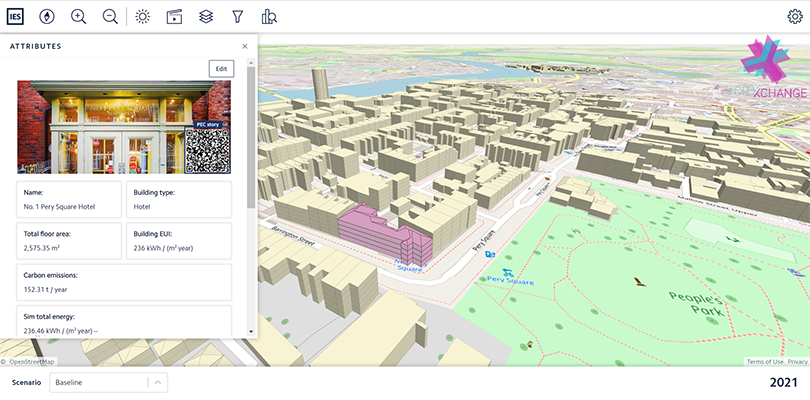This screenshot has width=810, height=400.
Task: Expand the Scenario dropdown chevron arrow
Action: [158, 383]
